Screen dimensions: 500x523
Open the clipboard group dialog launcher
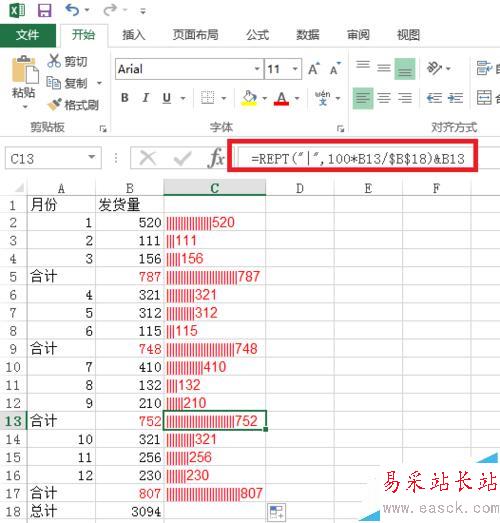pos(103,128)
